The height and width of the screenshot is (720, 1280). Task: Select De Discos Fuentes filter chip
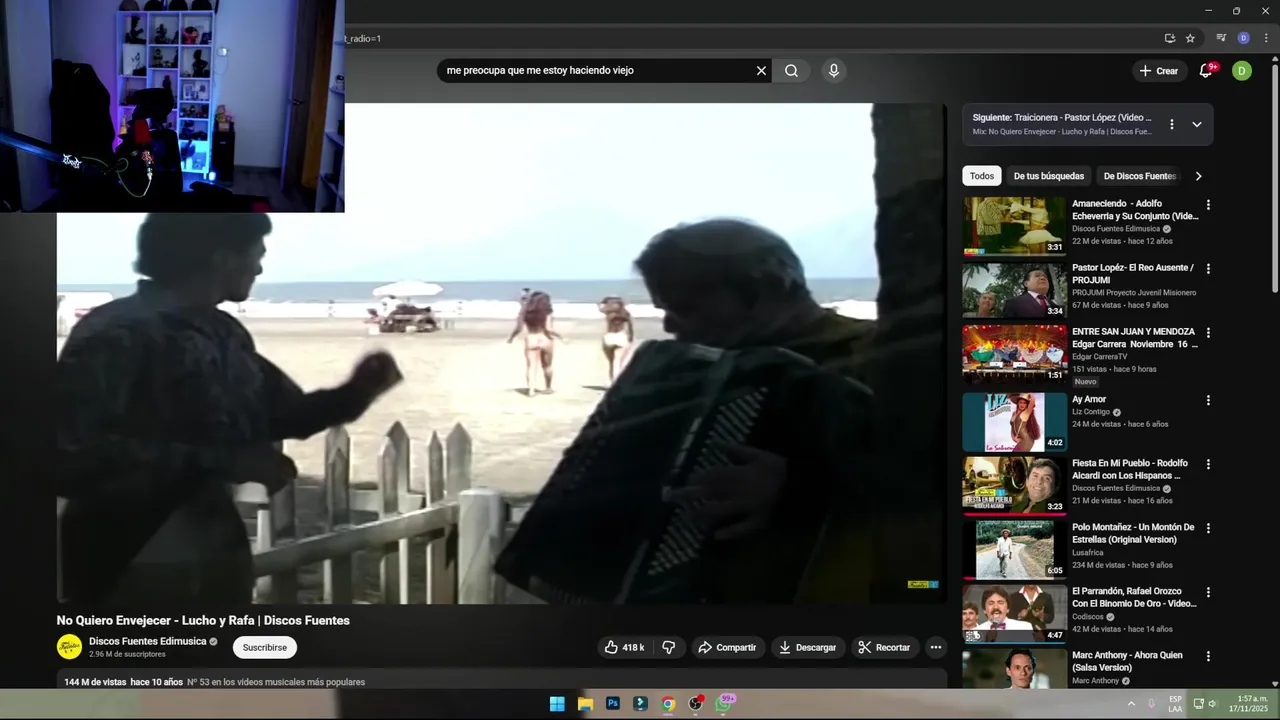(x=1139, y=176)
